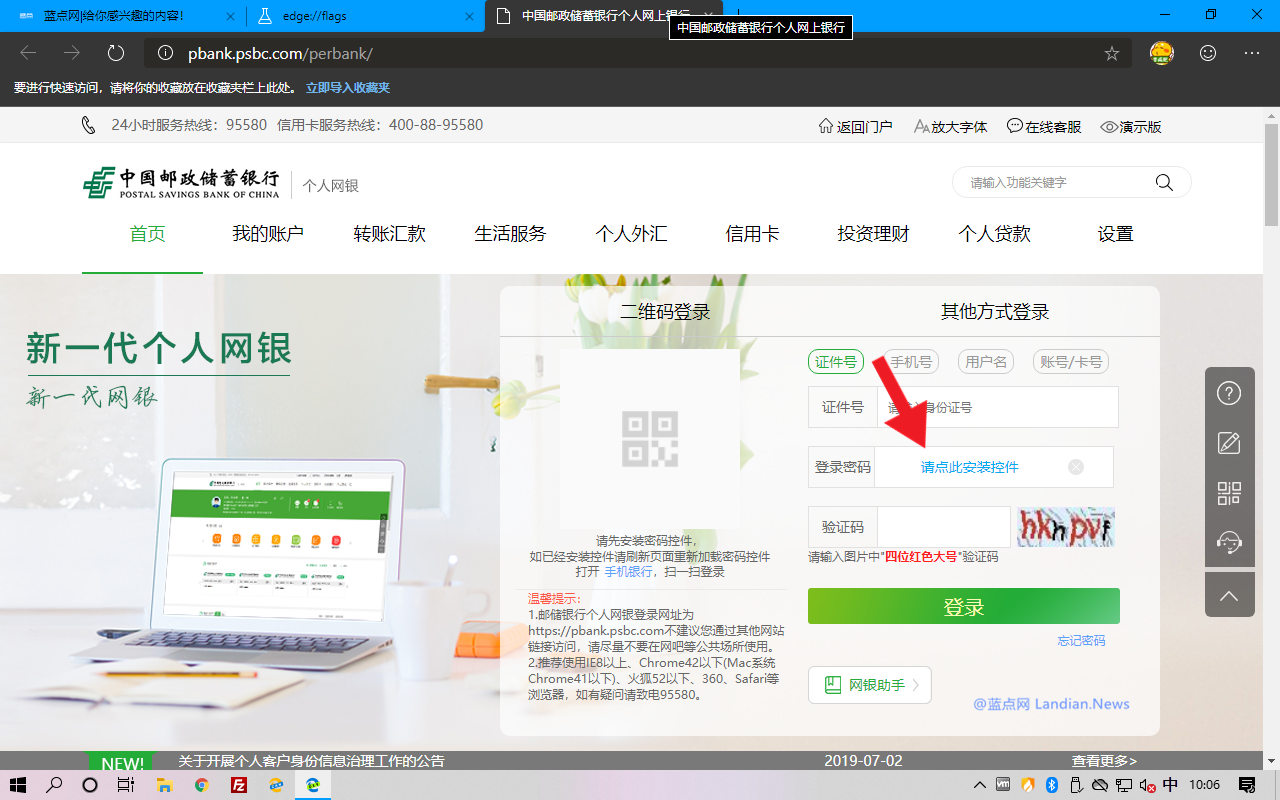
Task: Show the QR code icon in the side panel
Action: (x=1229, y=493)
